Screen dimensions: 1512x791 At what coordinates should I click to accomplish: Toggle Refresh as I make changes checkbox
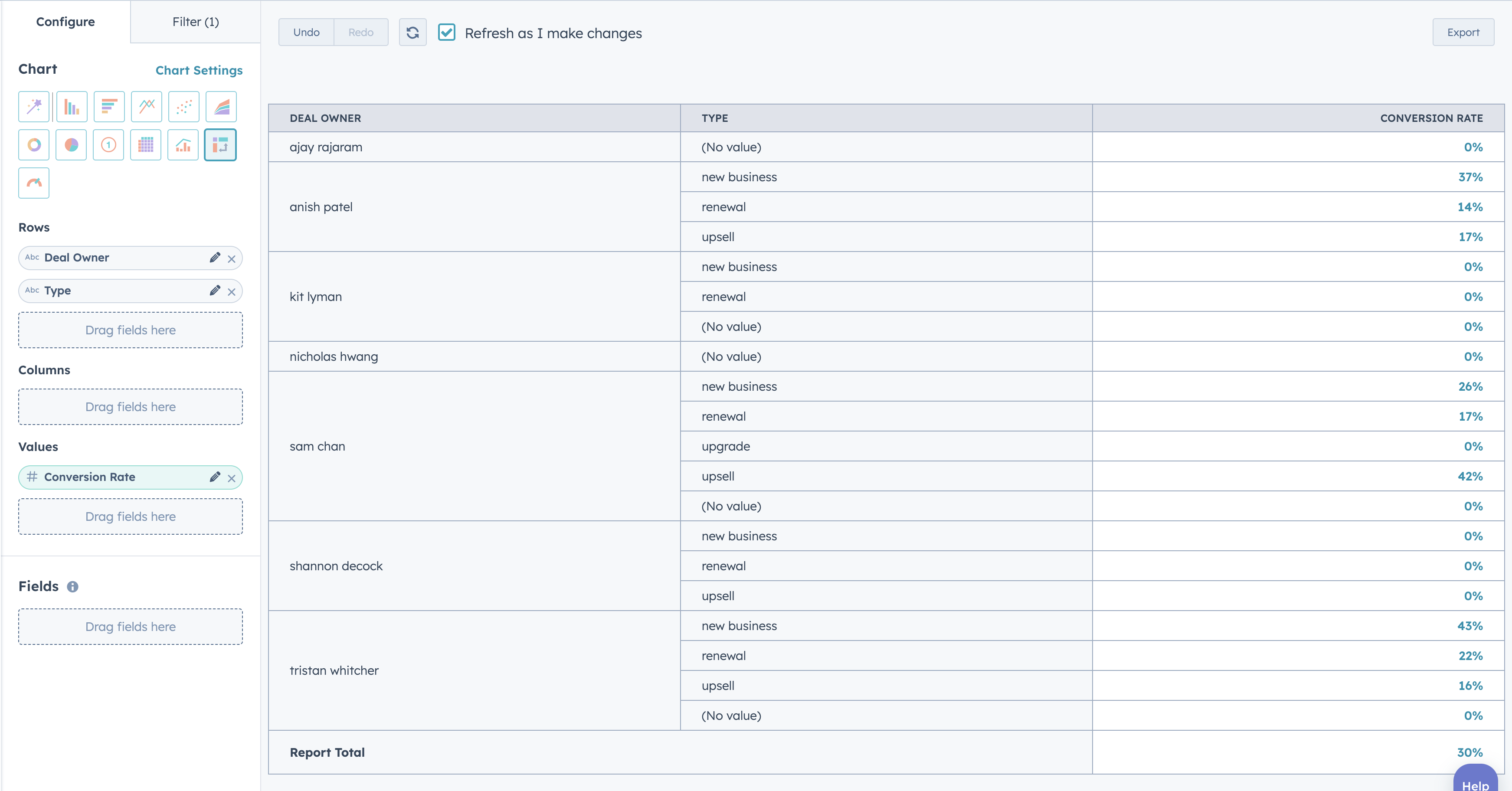(x=447, y=32)
